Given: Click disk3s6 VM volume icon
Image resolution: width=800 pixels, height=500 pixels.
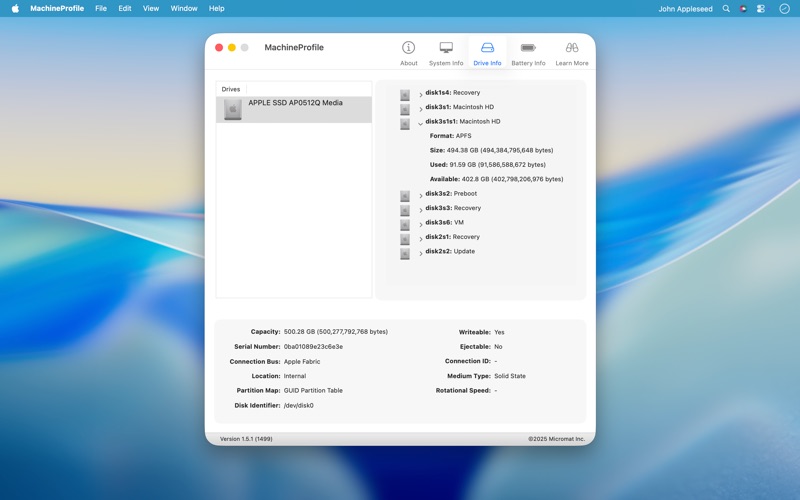Looking at the screenshot, I should click(405, 224).
